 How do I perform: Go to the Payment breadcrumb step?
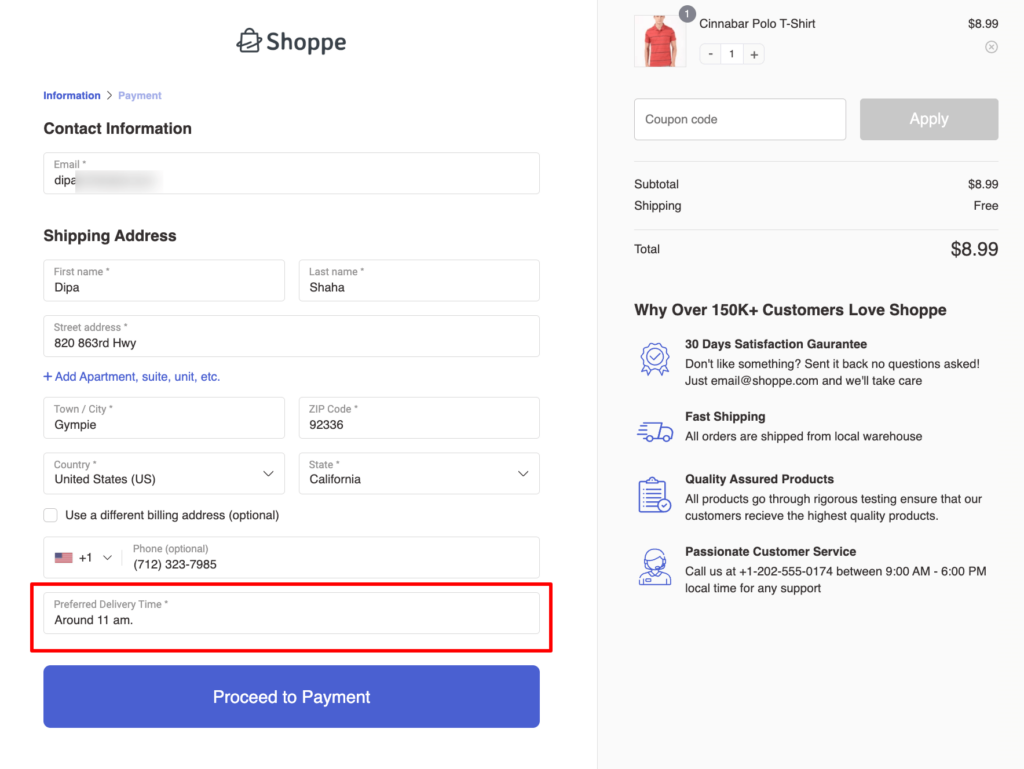click(x=140, y=95)
